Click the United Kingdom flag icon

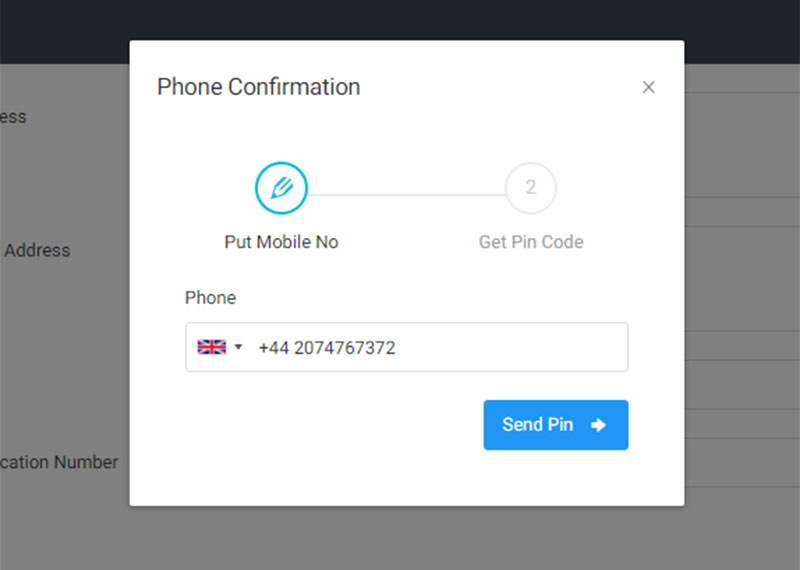click(212, 347)
